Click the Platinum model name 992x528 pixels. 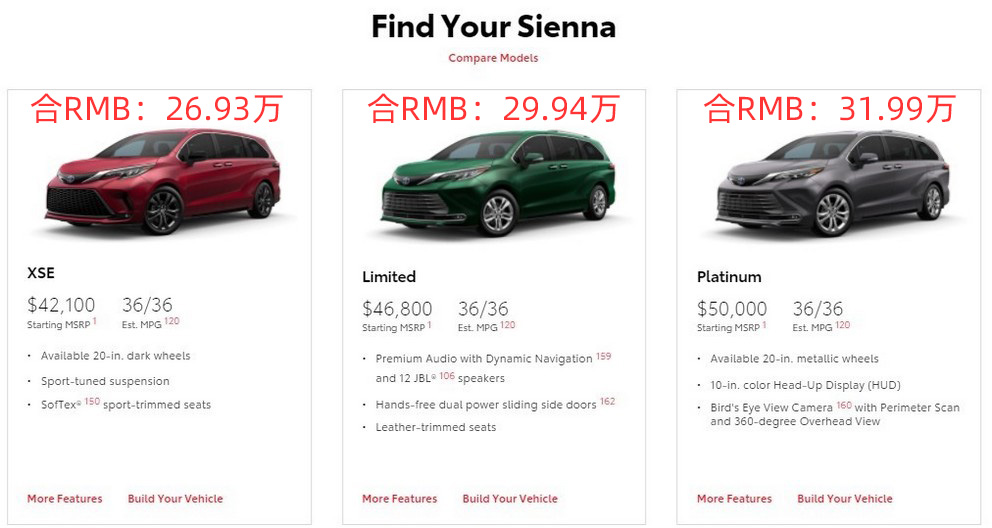click(729, 277)
